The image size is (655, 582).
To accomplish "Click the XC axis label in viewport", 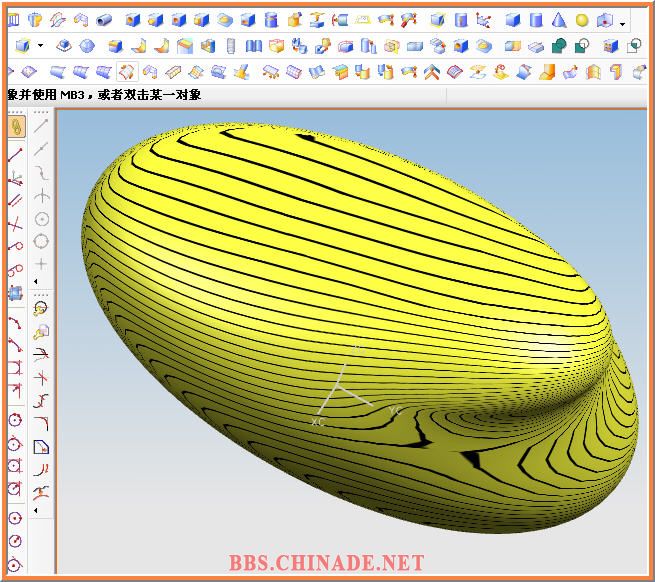I will click(317, 423).
